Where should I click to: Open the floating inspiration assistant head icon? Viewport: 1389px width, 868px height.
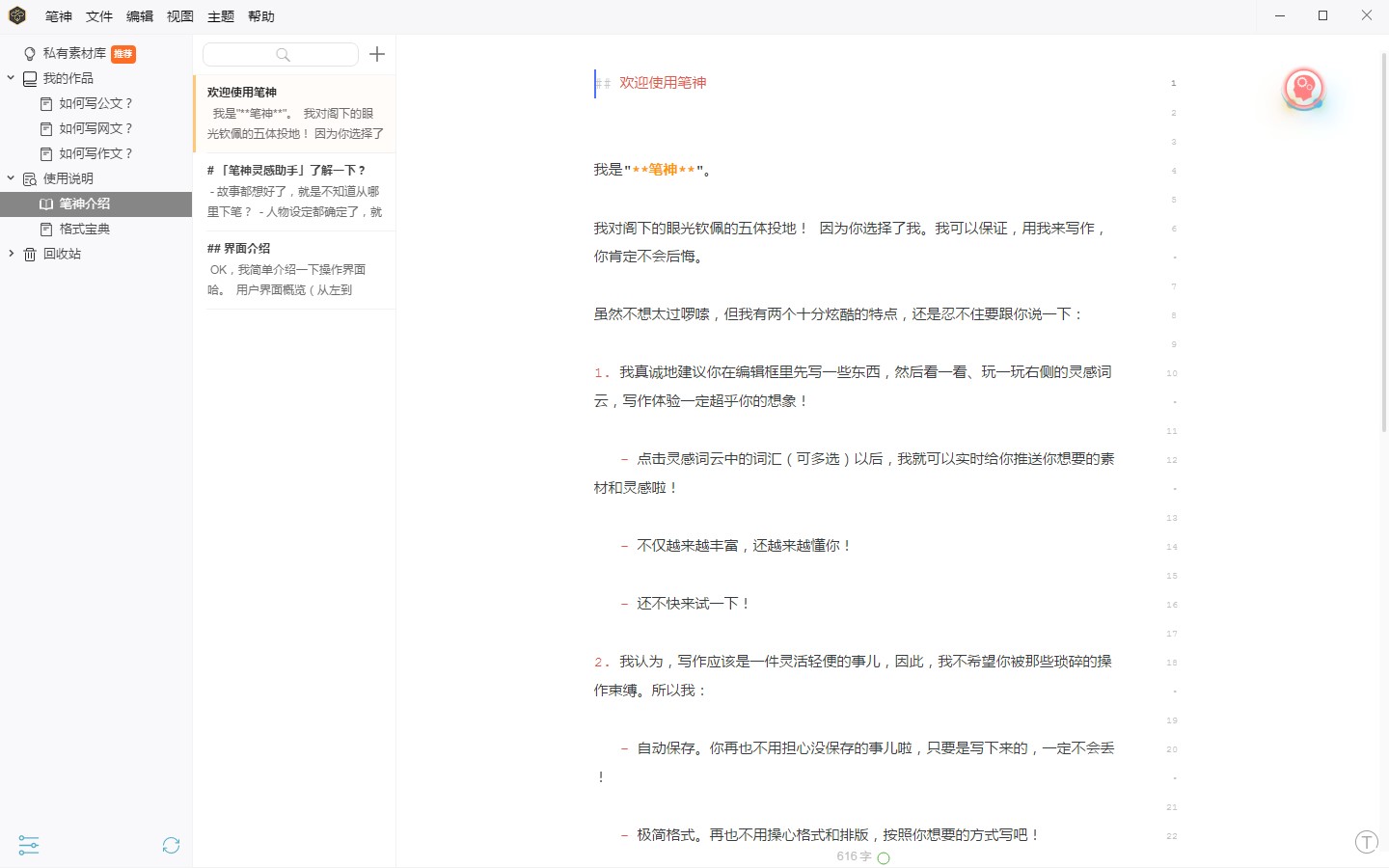(x=1303, y=90)
